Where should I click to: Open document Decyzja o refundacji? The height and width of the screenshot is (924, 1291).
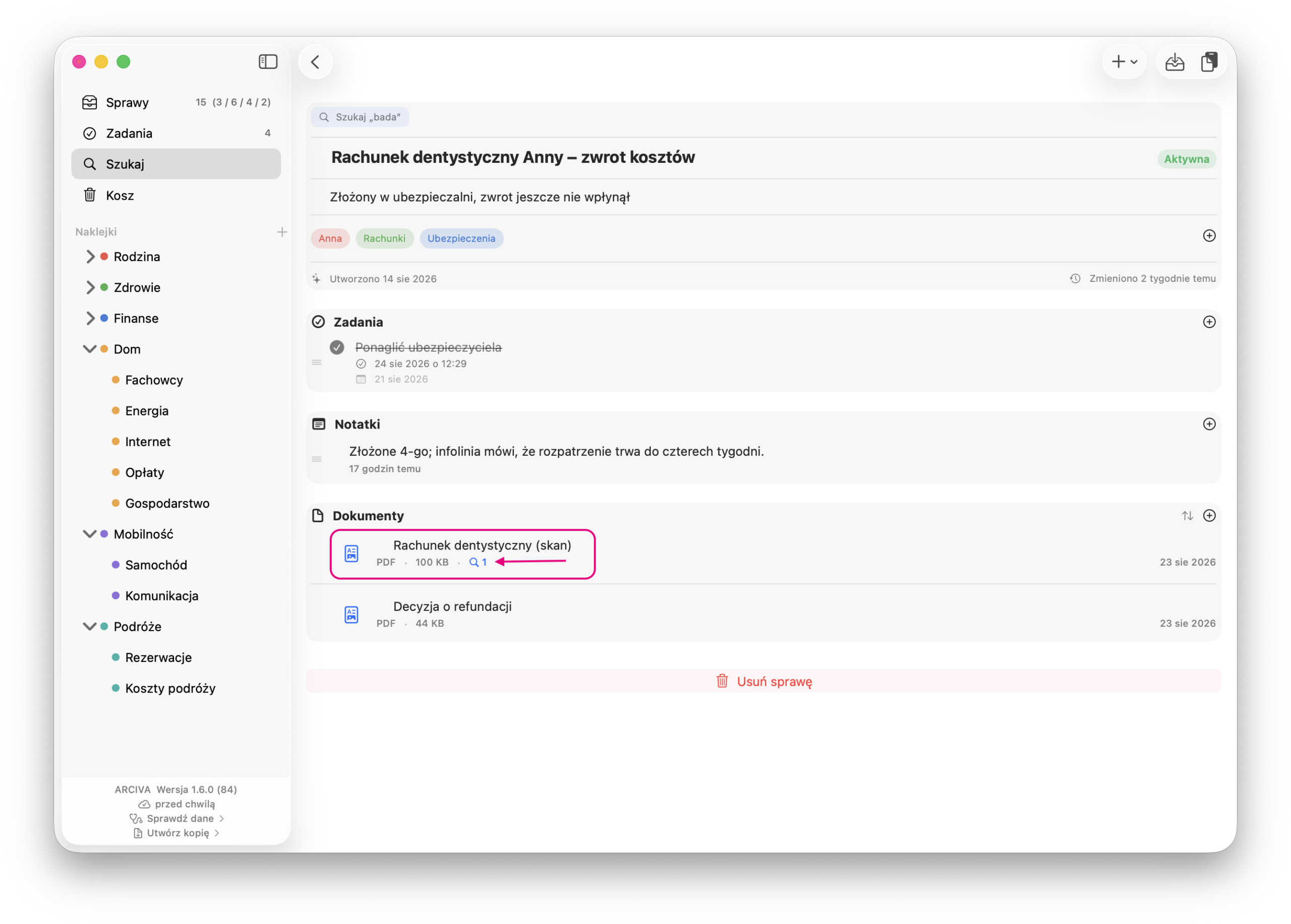pos(452,606)
